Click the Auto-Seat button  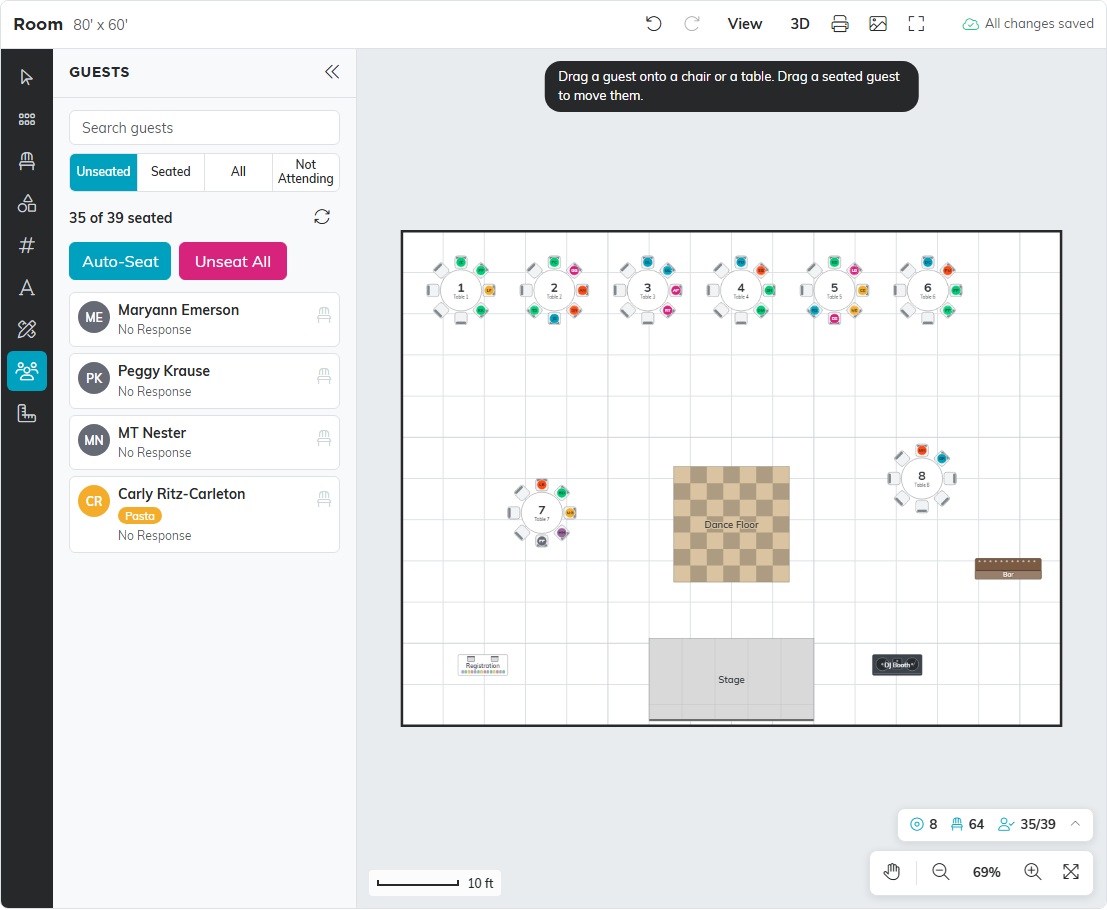(120, 261)
